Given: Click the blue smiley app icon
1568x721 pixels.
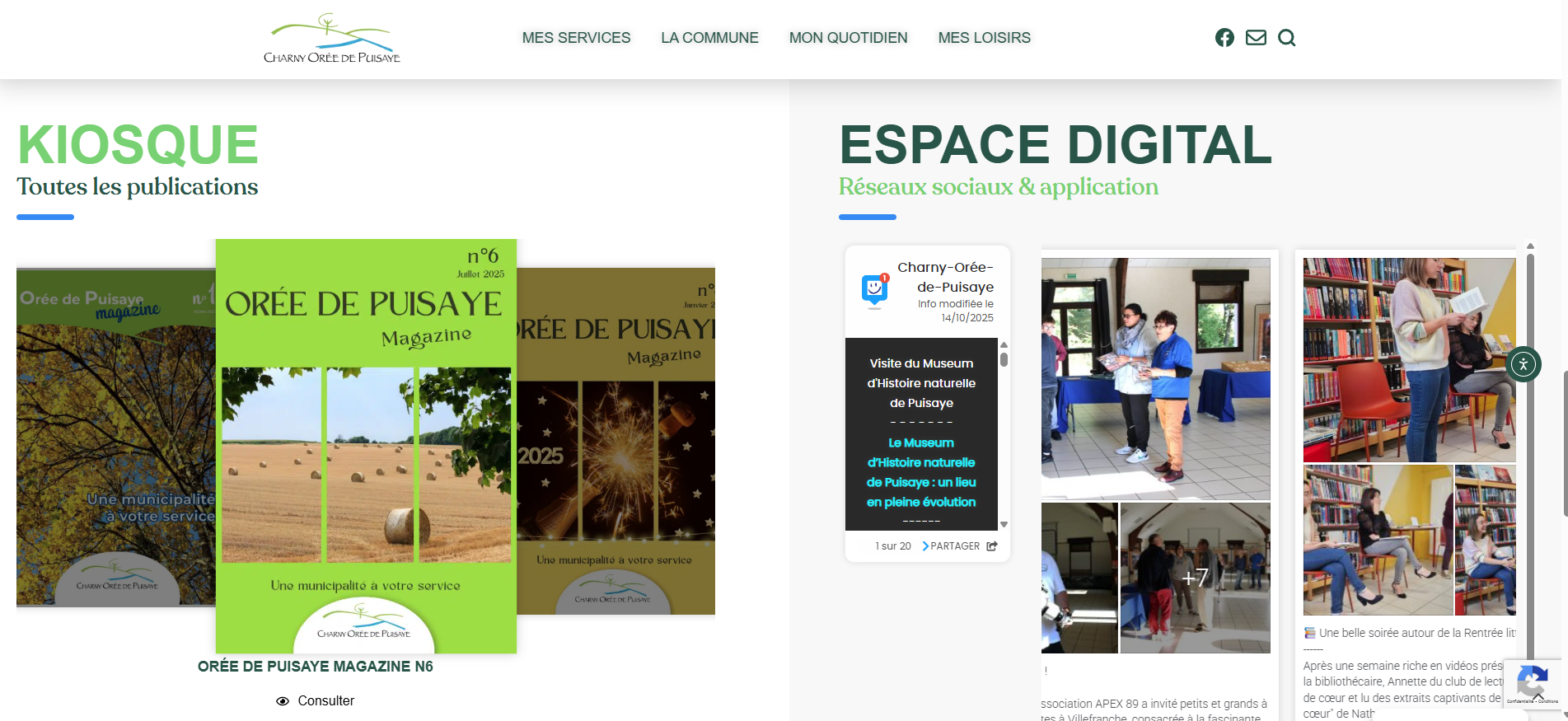Looking at the screenshot, I should pyautogui.click(x=874, y=289).
